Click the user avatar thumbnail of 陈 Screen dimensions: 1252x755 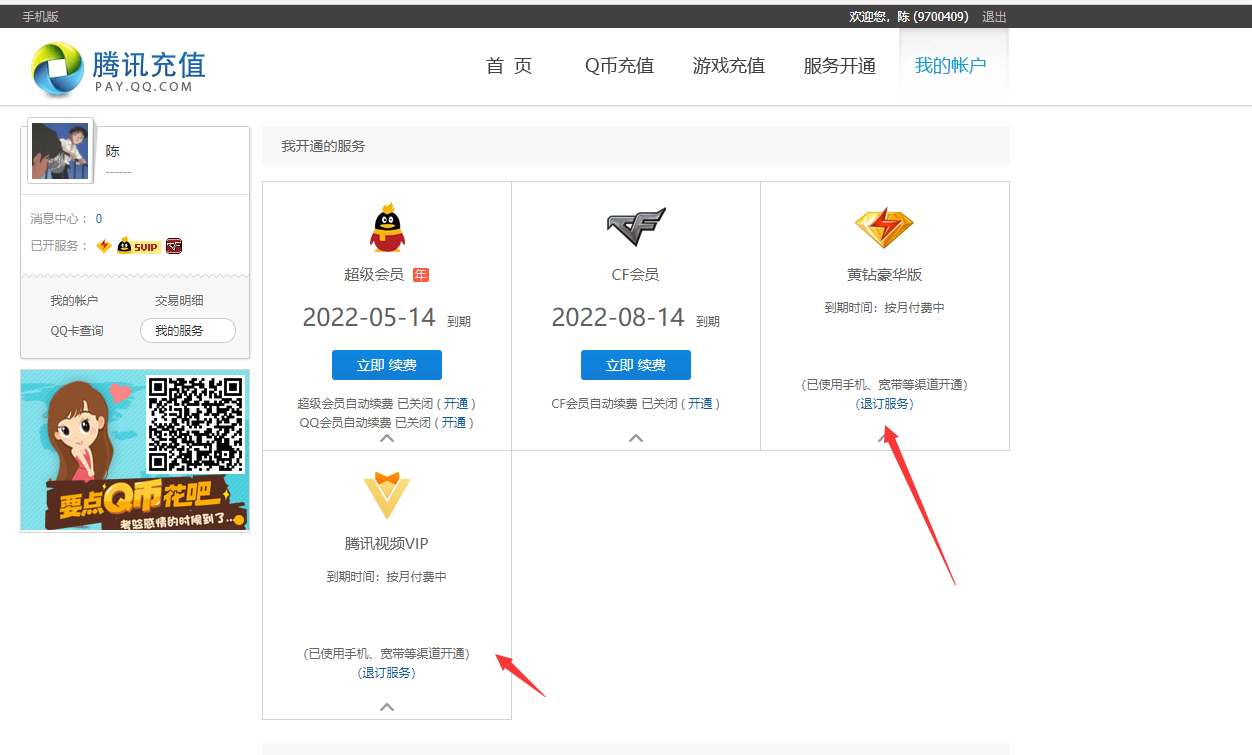tap(60, 151)
